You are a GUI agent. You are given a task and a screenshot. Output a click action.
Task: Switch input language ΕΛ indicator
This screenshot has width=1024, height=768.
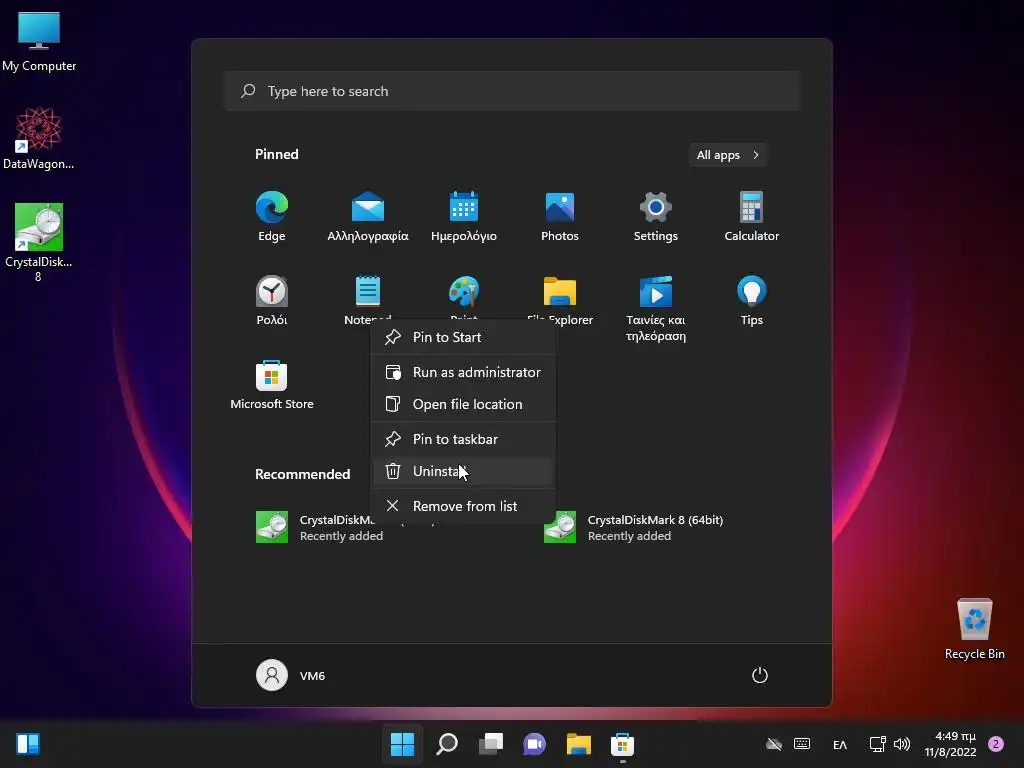840,744
